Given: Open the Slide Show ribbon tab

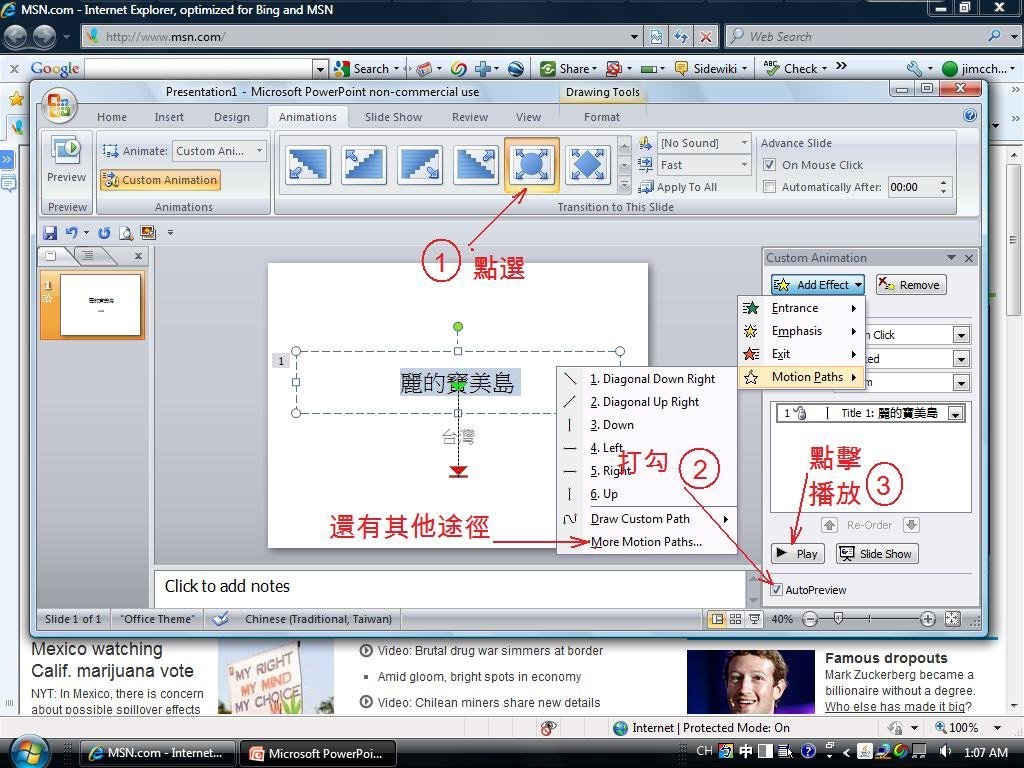Looking at the screenshot, I should 393,117.
